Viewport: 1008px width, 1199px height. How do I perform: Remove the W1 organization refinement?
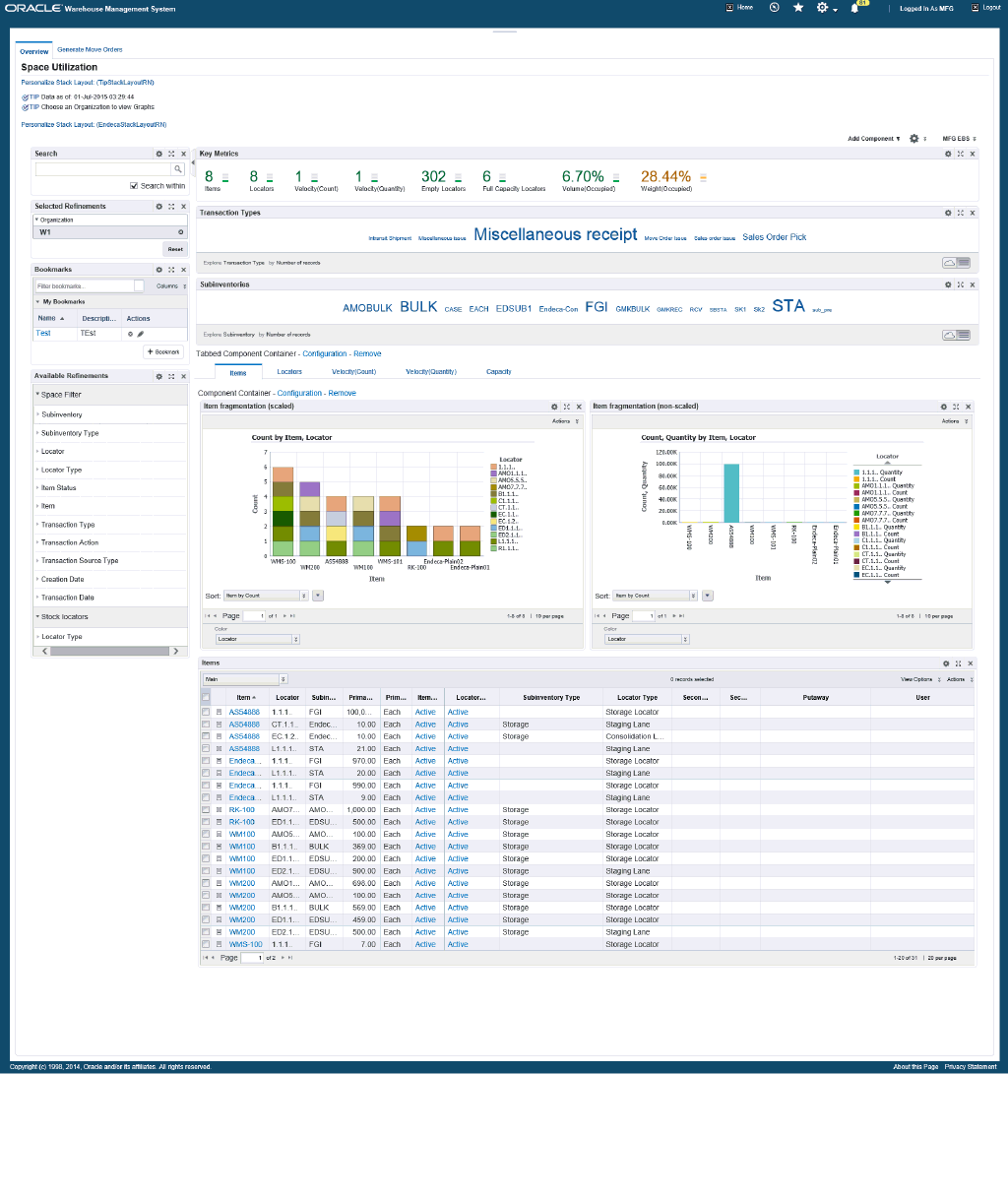180,232
